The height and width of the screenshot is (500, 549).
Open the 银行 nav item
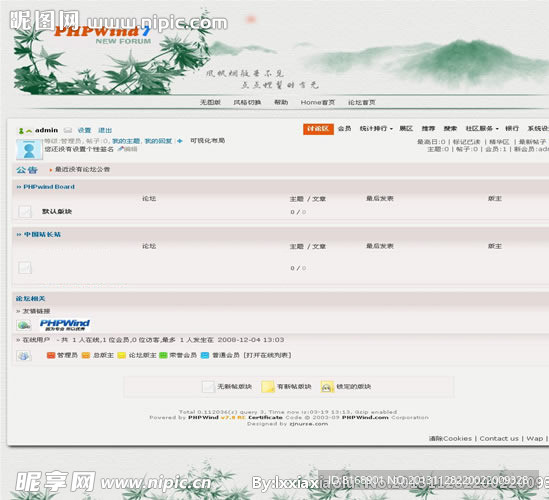click(512, 129)
